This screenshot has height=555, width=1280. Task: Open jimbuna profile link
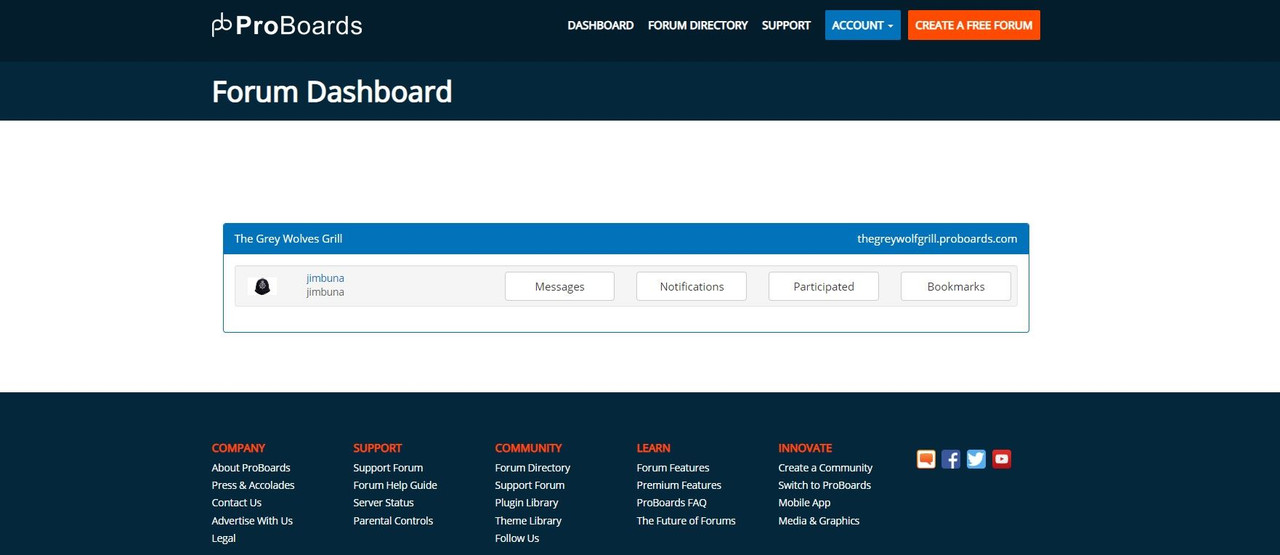point(325,278)
